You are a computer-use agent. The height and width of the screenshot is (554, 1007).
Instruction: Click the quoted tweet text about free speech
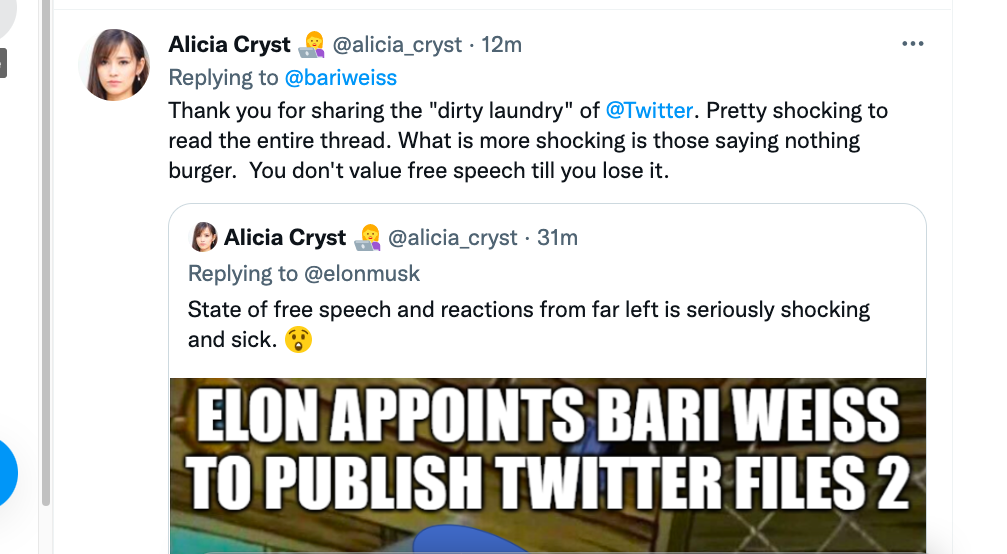pos(529,324)
